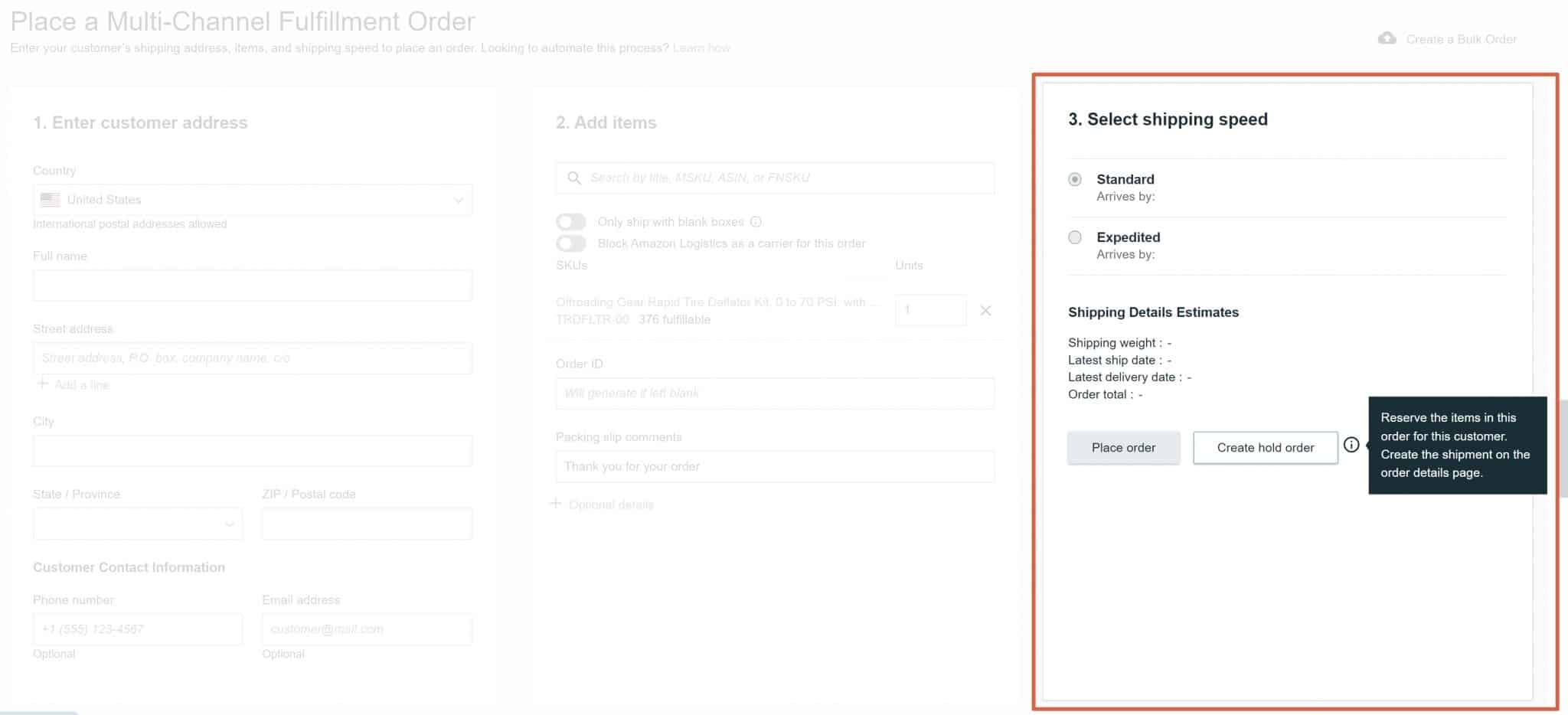
Task: Select the Standard shipping speed
Action: point(1075,179)
